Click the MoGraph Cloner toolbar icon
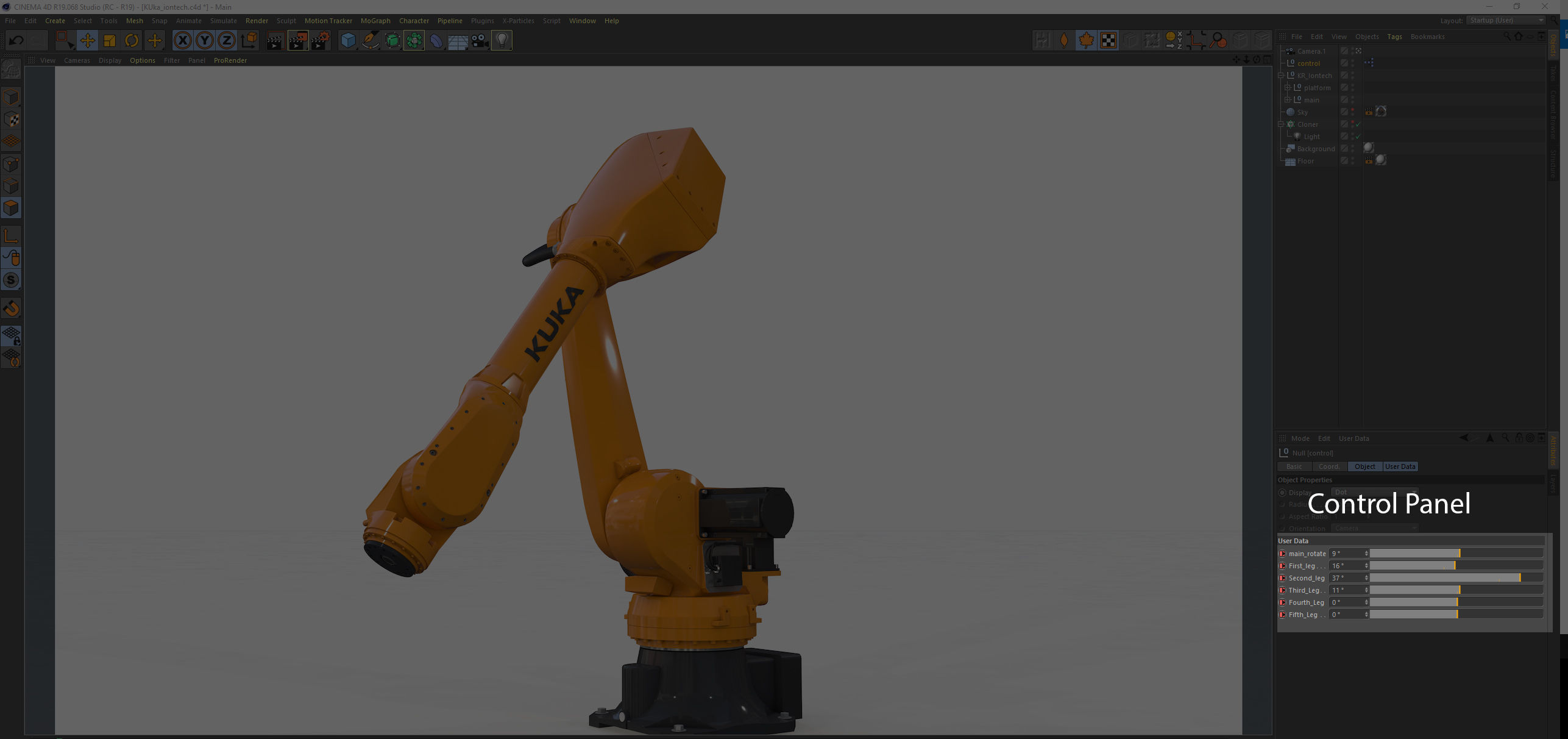This screenshot has height=739, width=1568. [x=414, y=41]
